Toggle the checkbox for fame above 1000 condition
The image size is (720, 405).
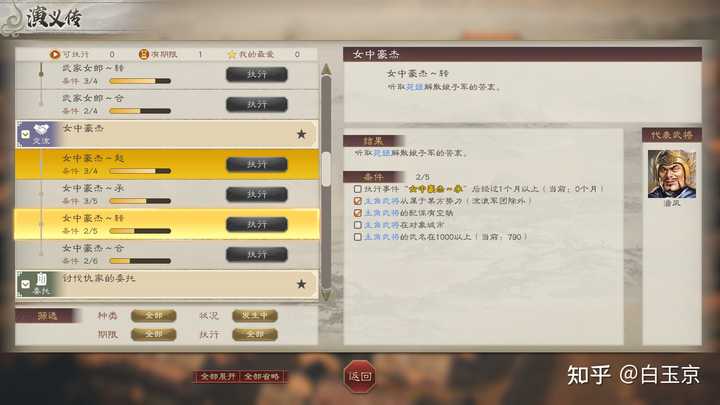tap(357, 237)
